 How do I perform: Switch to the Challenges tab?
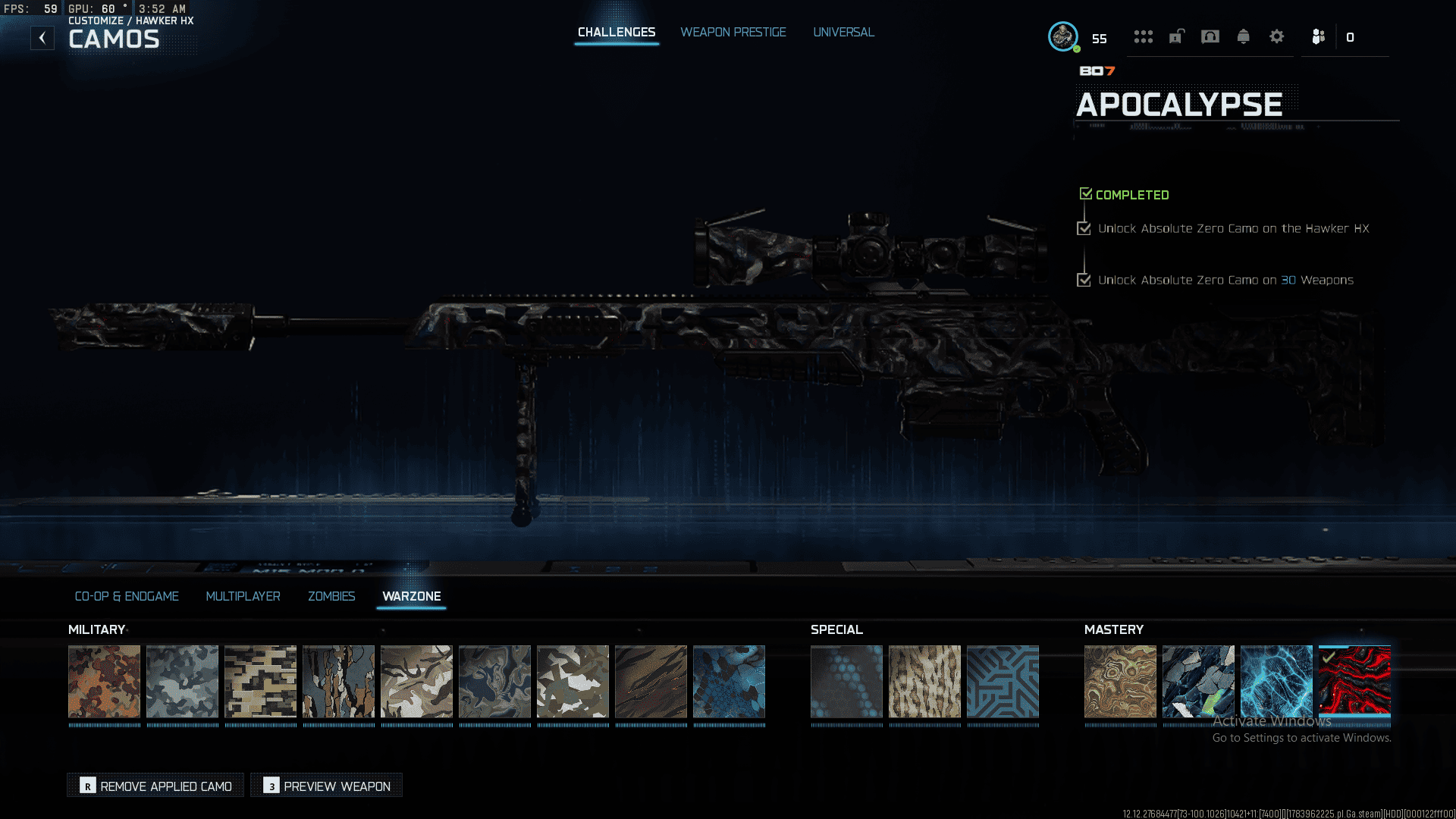point(617,33)
